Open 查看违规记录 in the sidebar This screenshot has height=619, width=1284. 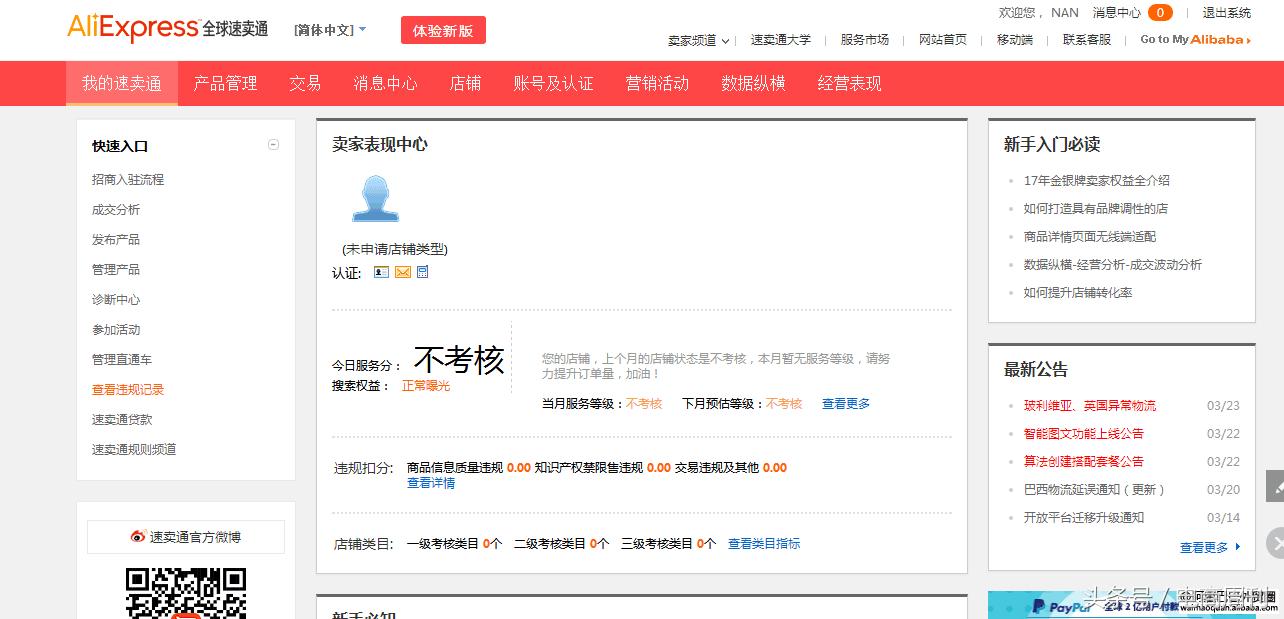pyautogui.click(x=127, y=389)
